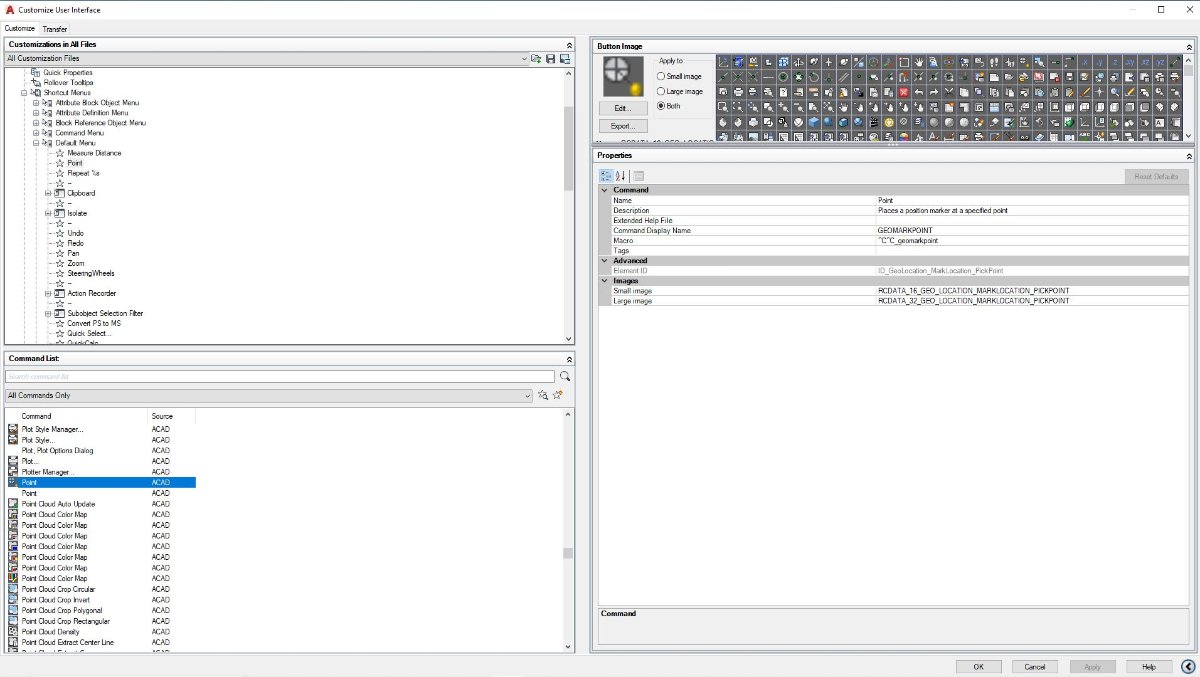Click the alphabetical sort icon in Properties
1200x677 pixels.
point(620,176)
